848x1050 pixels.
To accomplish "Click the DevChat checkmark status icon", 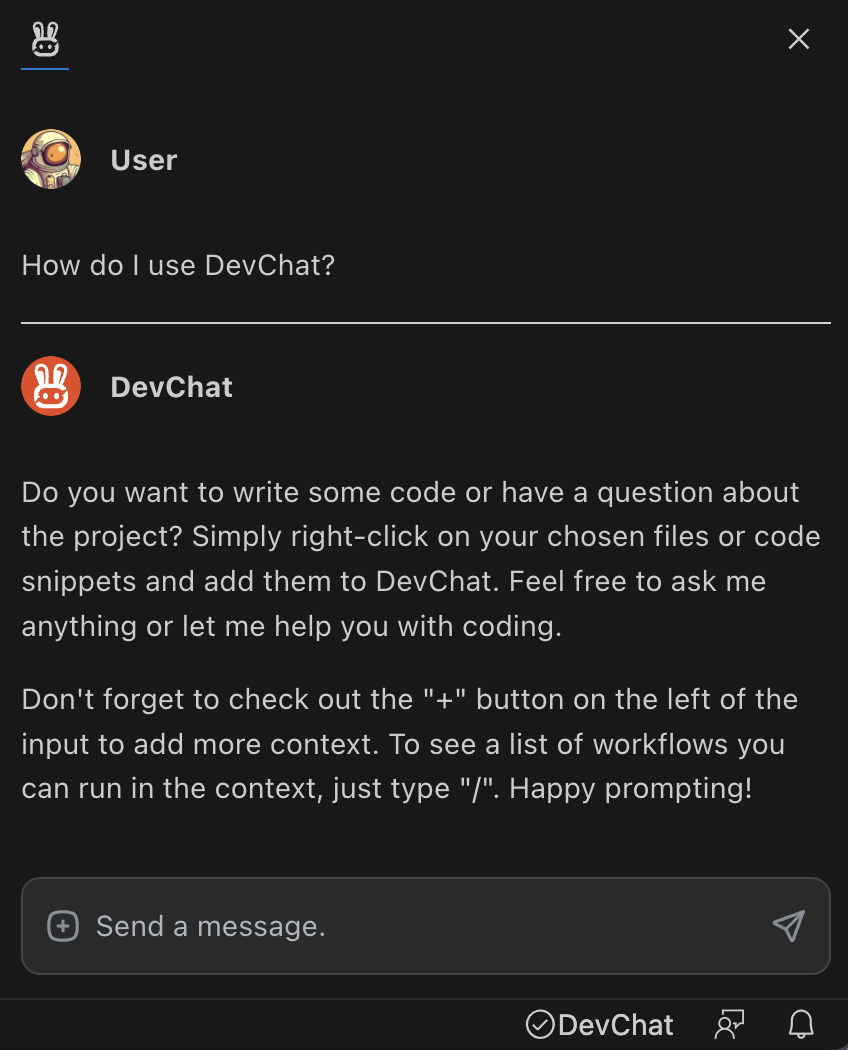I will [x=541, y=1024].
